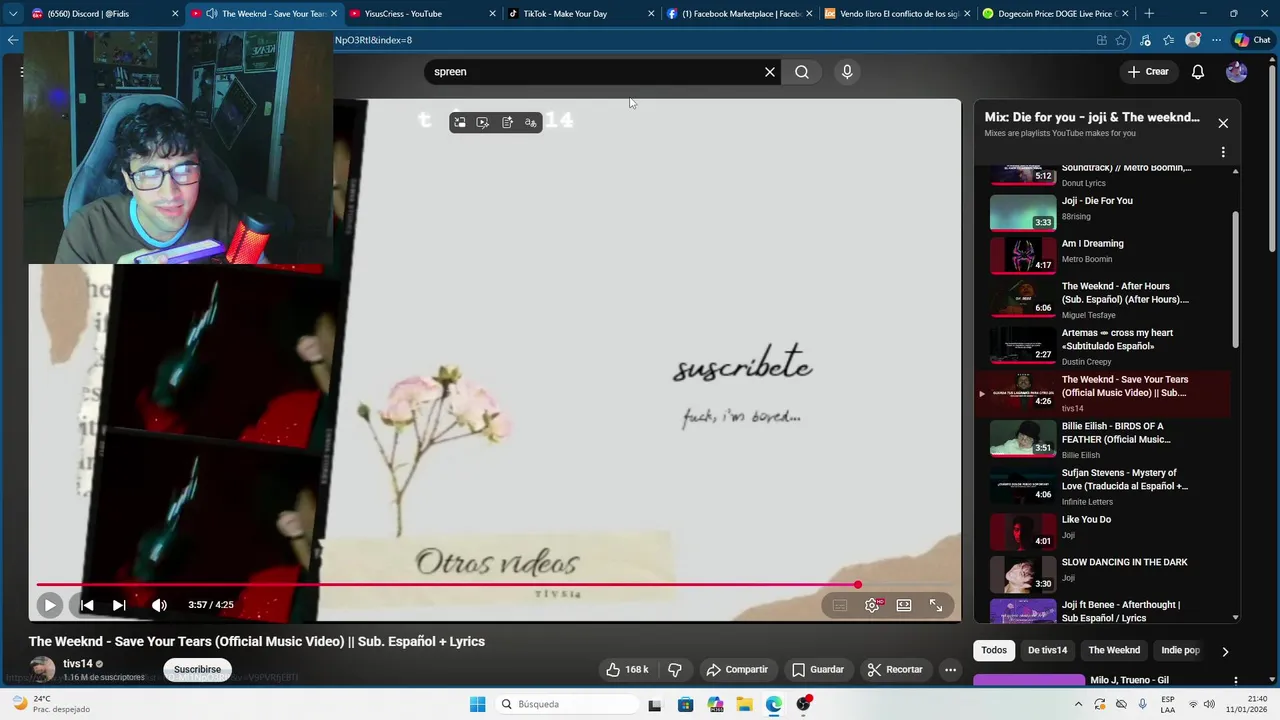The width and height of the screenshot is (1280, 720).
Task: Go to the previous video in the playlist
Action: tap(87, 605)
